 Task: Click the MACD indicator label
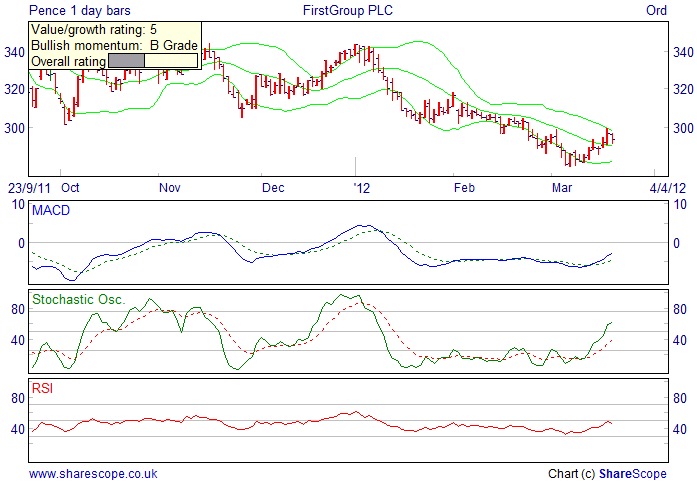pos(51,210)
